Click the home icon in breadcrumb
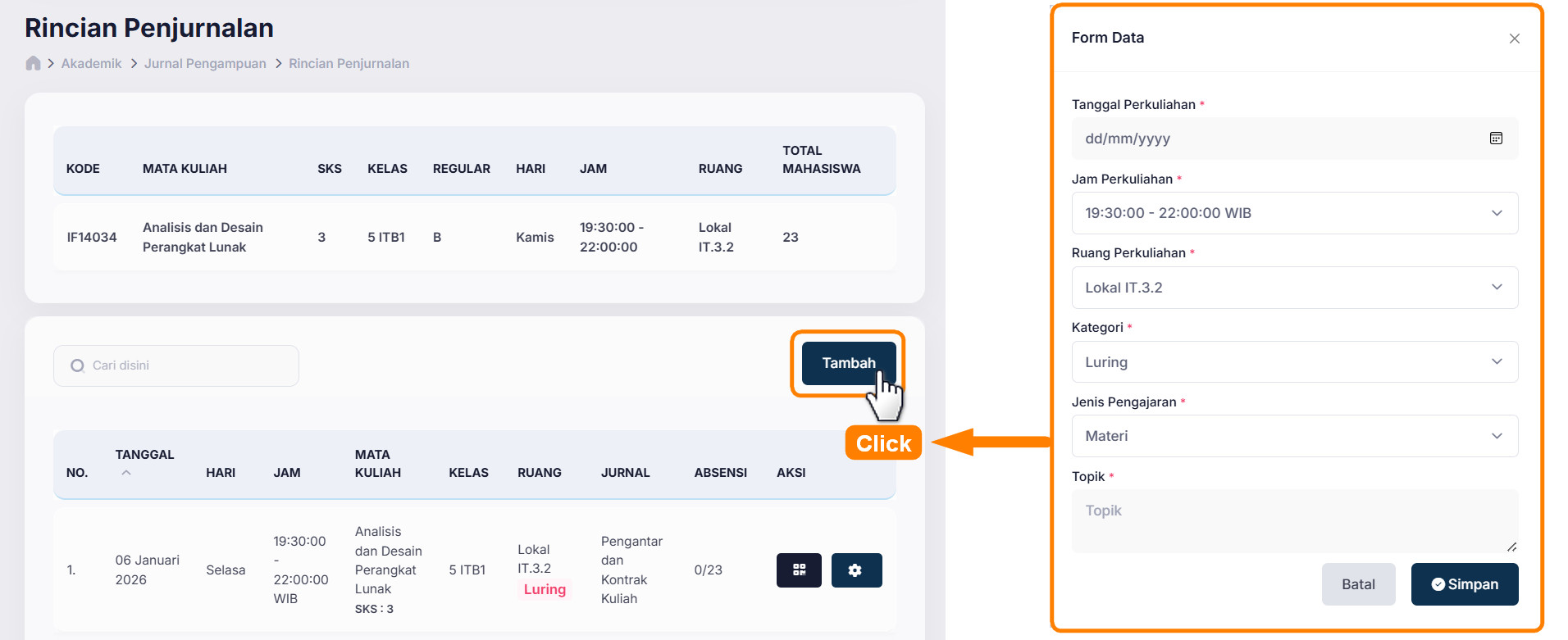Viewport: 1568px width, 640px height. (33, 63)
